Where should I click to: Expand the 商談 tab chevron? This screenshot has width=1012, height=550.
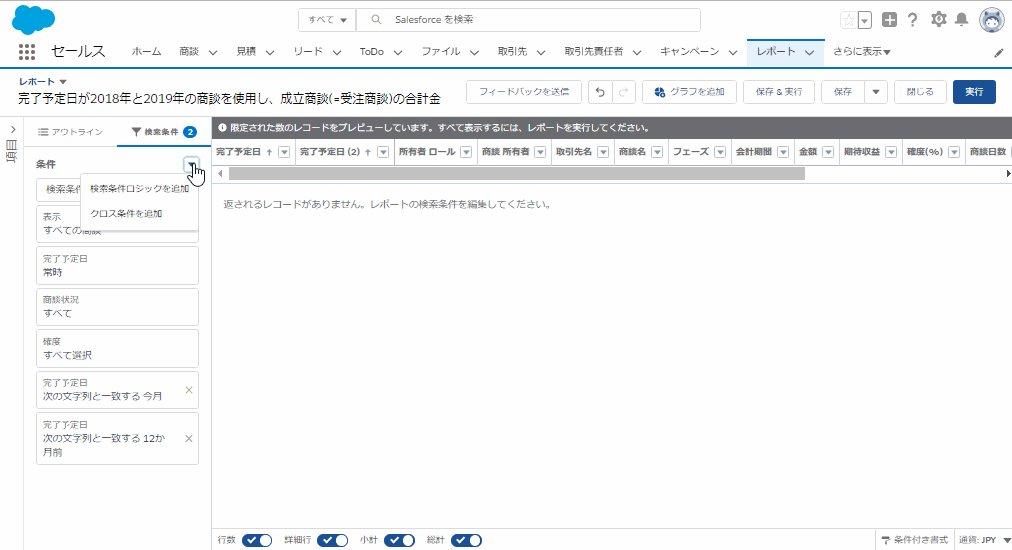(212, 52)
